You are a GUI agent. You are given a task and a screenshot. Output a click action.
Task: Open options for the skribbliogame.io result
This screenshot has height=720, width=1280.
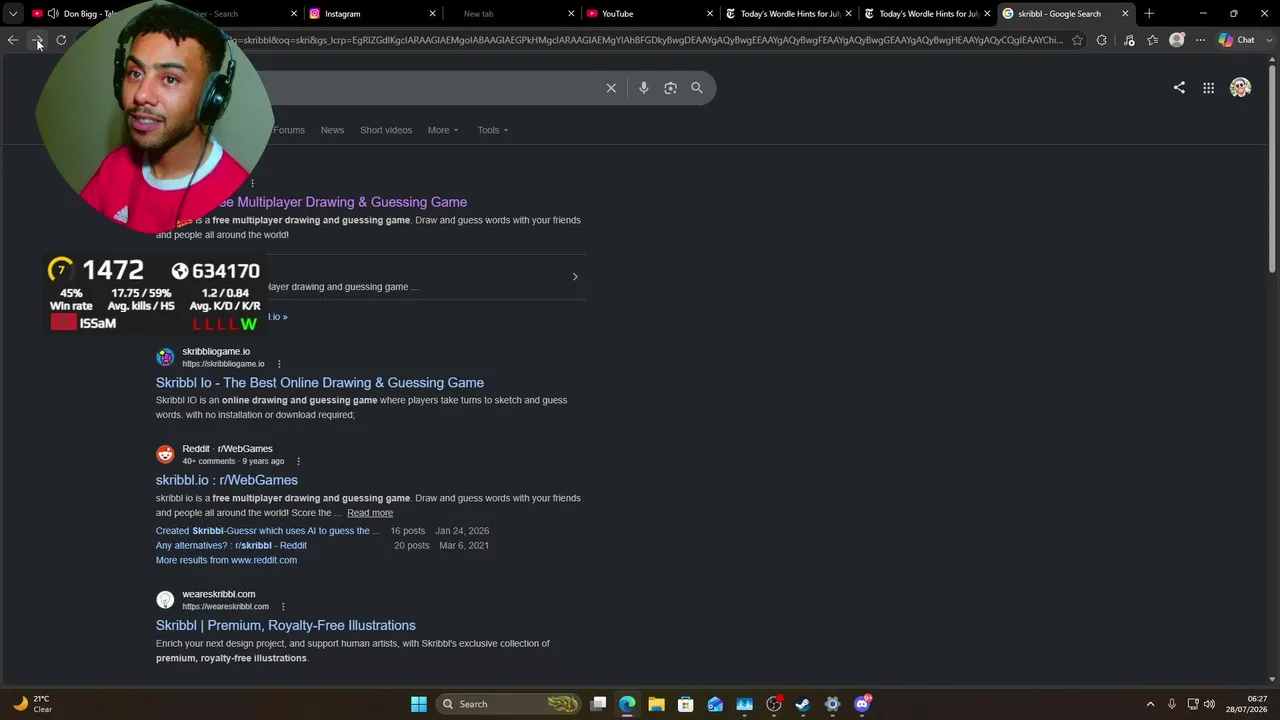tap(279, 364)
